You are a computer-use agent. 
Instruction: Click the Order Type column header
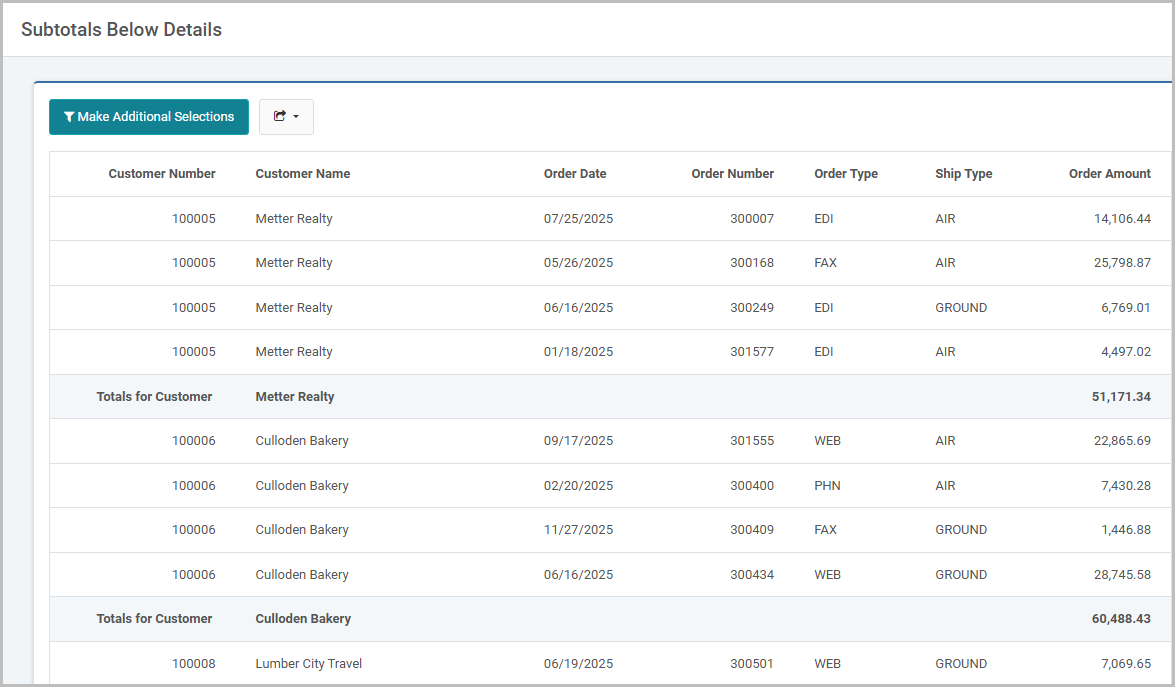coord(846,174)
